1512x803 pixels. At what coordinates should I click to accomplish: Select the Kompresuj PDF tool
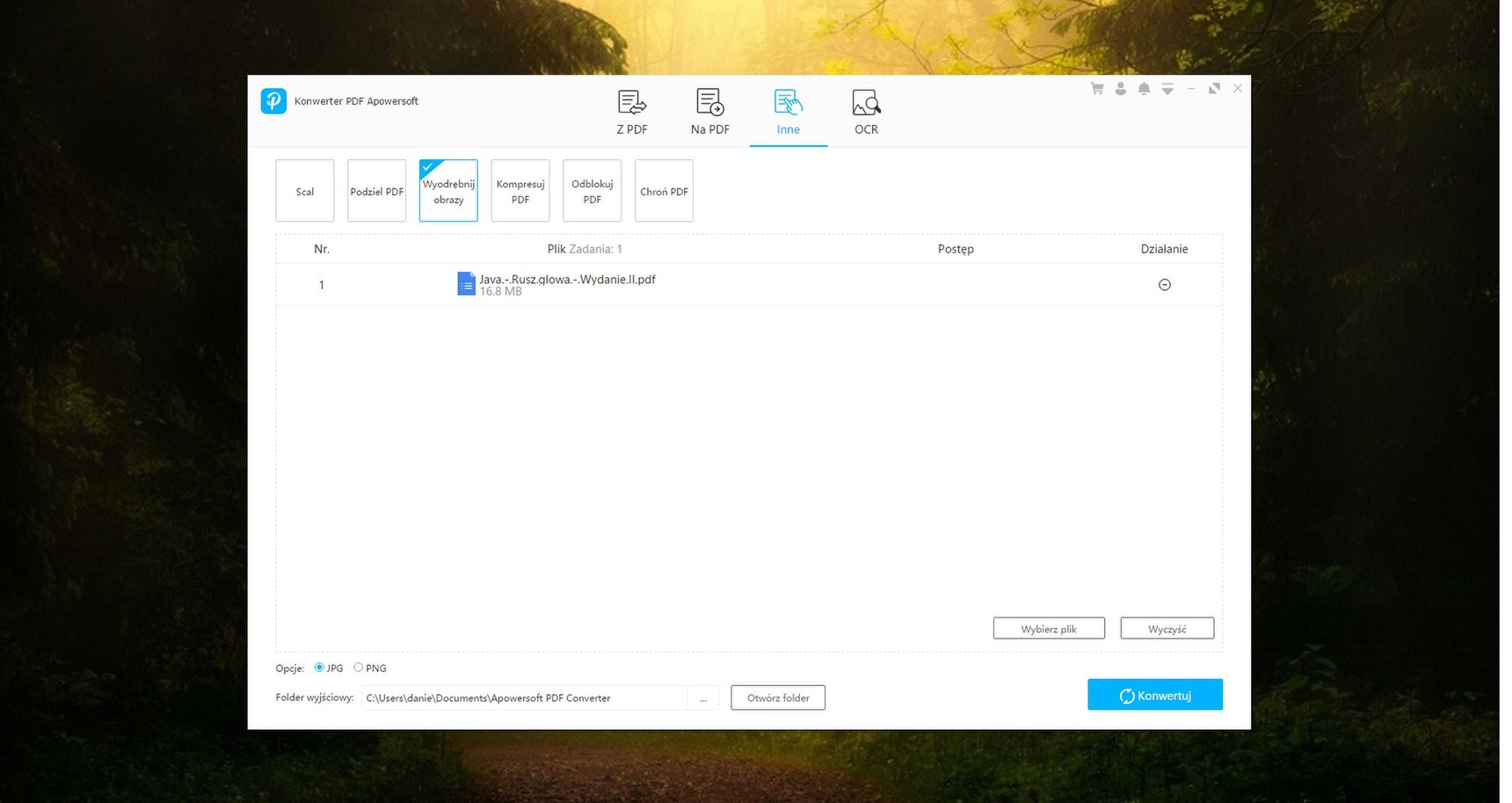pos(520,191)
